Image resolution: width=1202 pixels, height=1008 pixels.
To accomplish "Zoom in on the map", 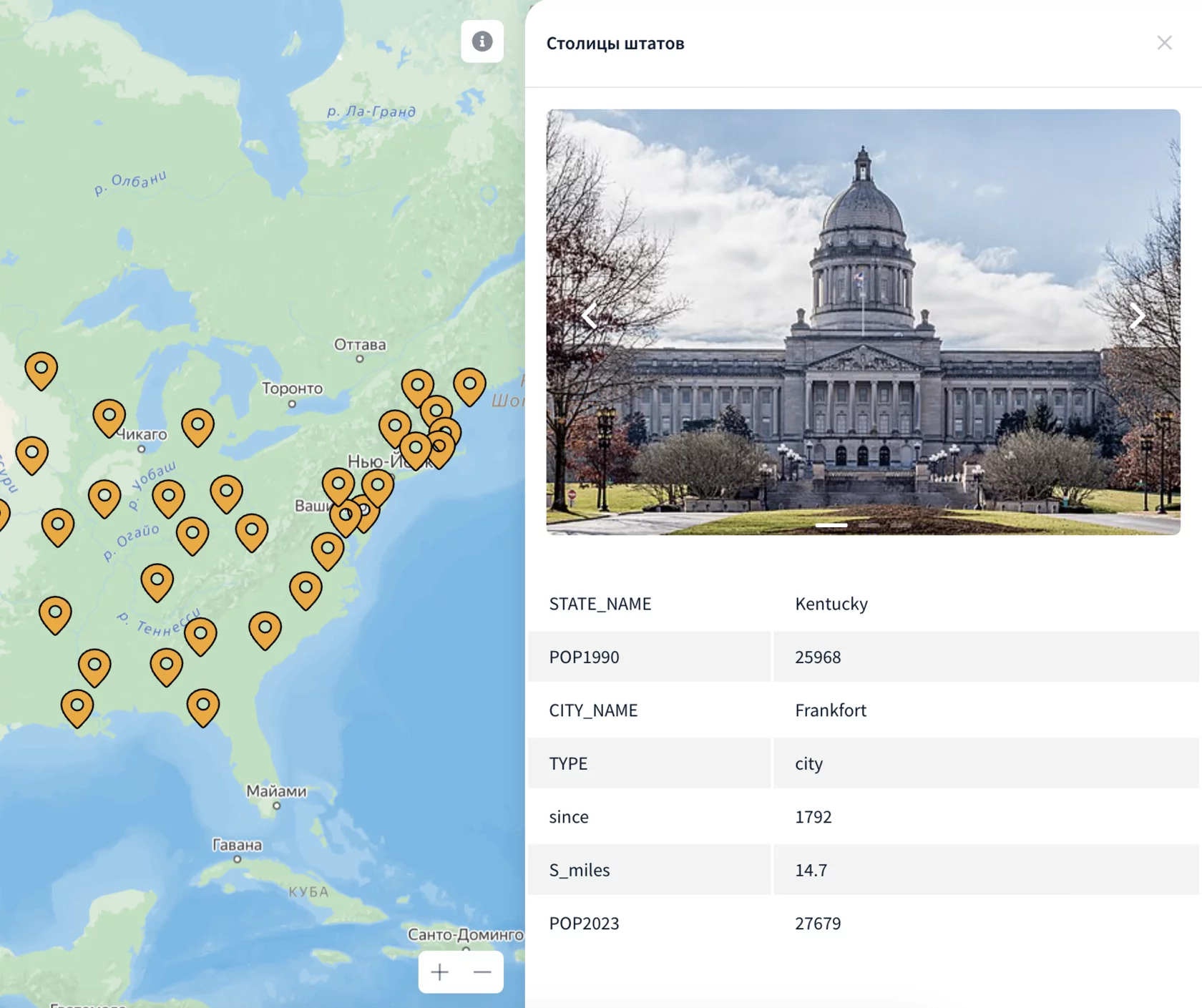I will (439, 972).
